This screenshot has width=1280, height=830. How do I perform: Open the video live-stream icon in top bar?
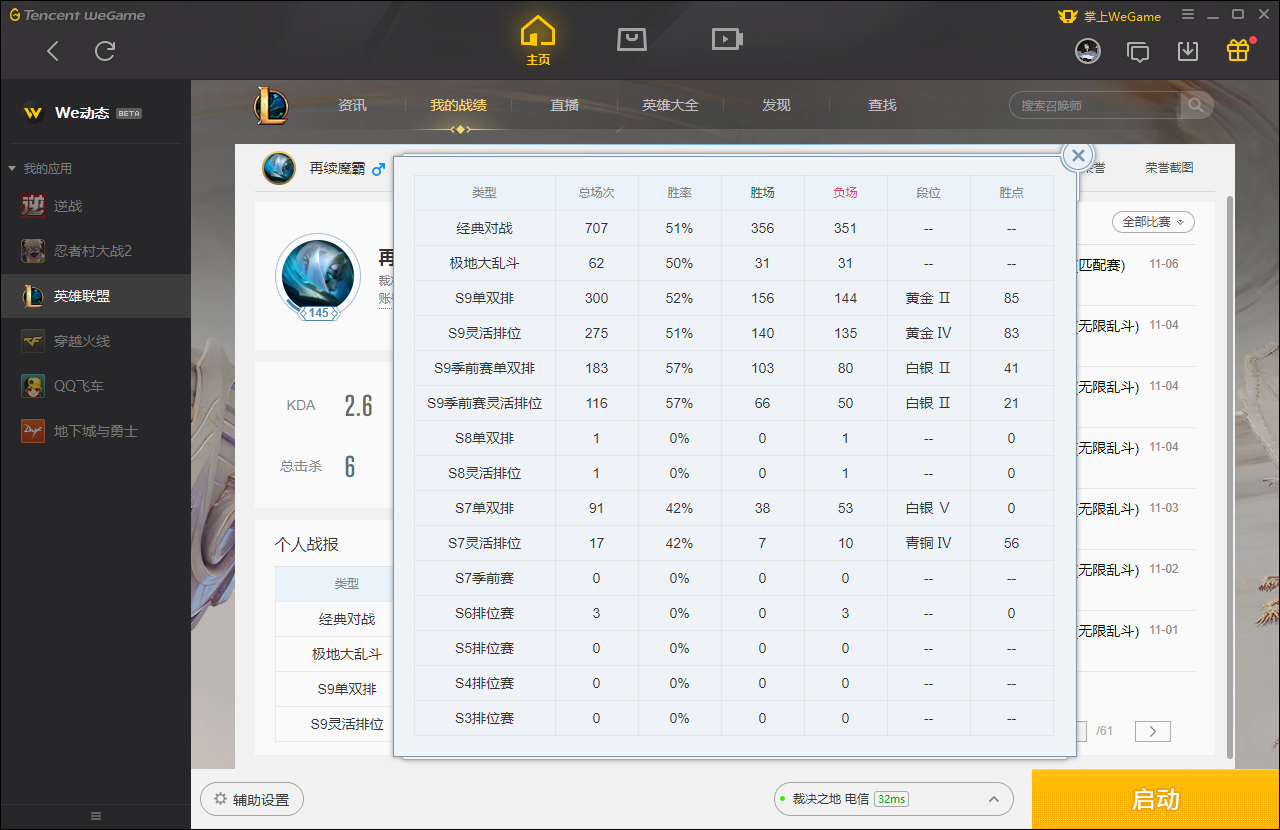pos(727,39)
